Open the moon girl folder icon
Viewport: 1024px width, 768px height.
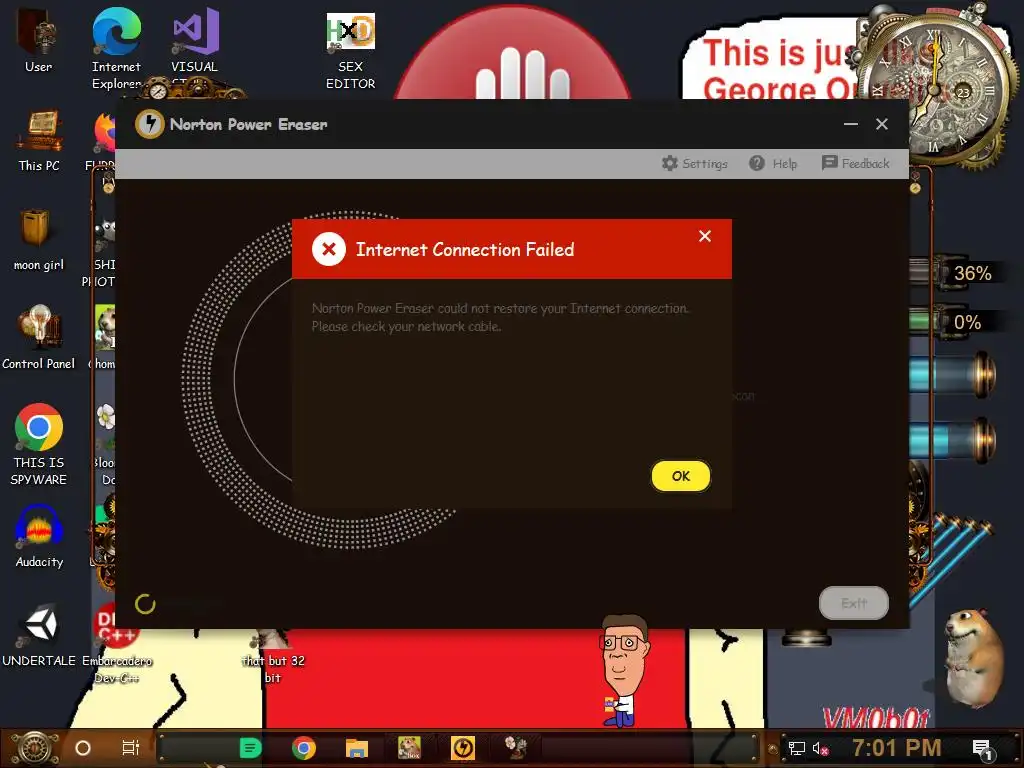pos(39,240)
